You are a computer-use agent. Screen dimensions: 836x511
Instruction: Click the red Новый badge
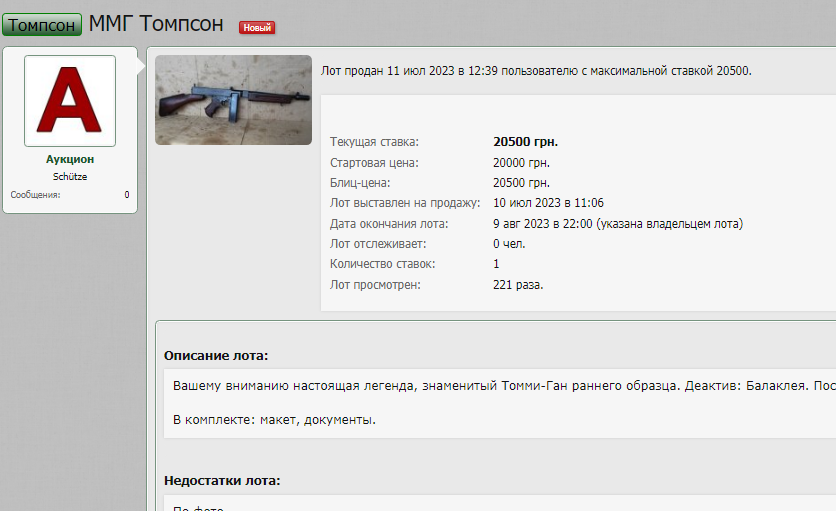click(257, 27)
